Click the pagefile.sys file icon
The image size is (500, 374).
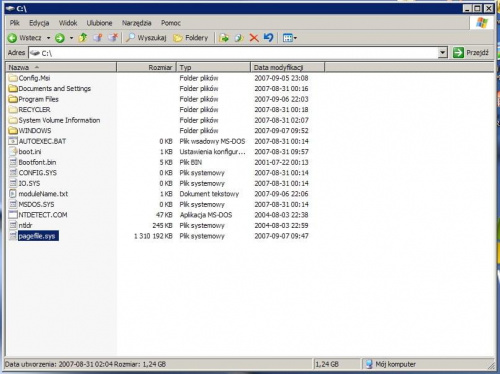coord(13,236)
